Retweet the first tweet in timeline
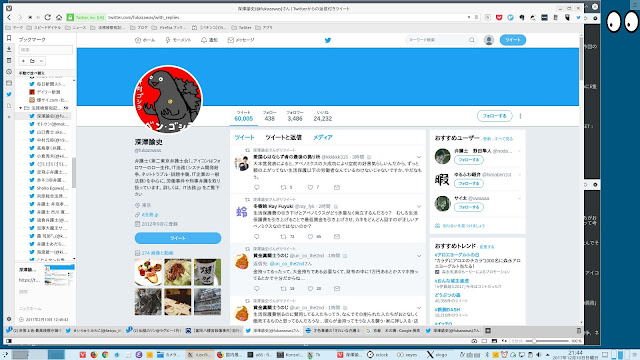The height and width of the screenshot is (360, 640). [x=283, y=187]
